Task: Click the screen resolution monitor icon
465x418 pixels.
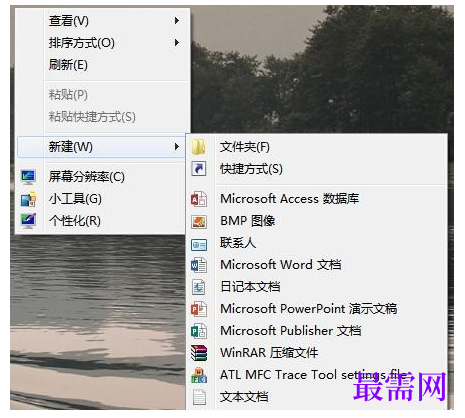Action: (28, 177)
